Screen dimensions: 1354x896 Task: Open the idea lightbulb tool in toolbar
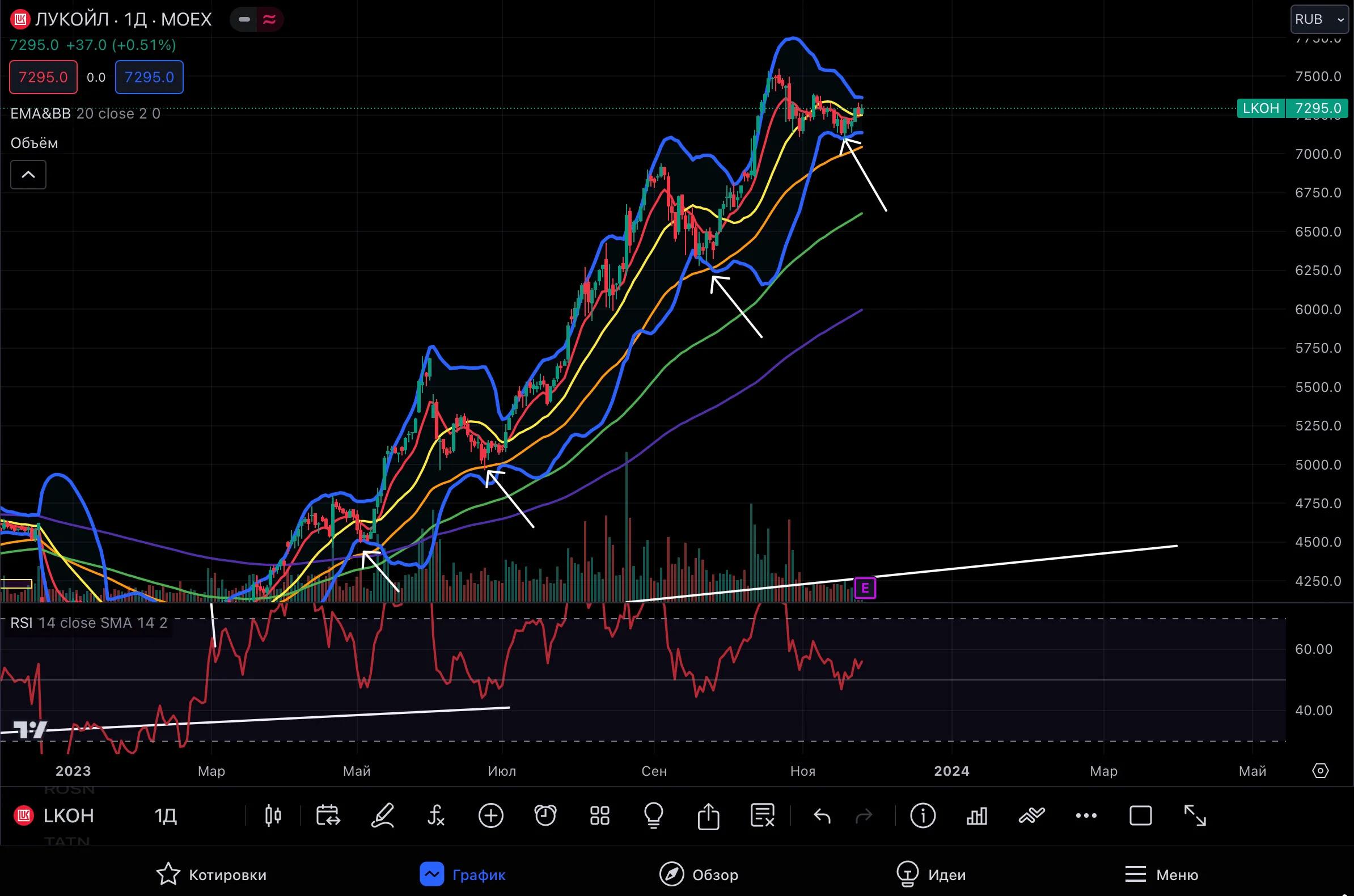654,815
